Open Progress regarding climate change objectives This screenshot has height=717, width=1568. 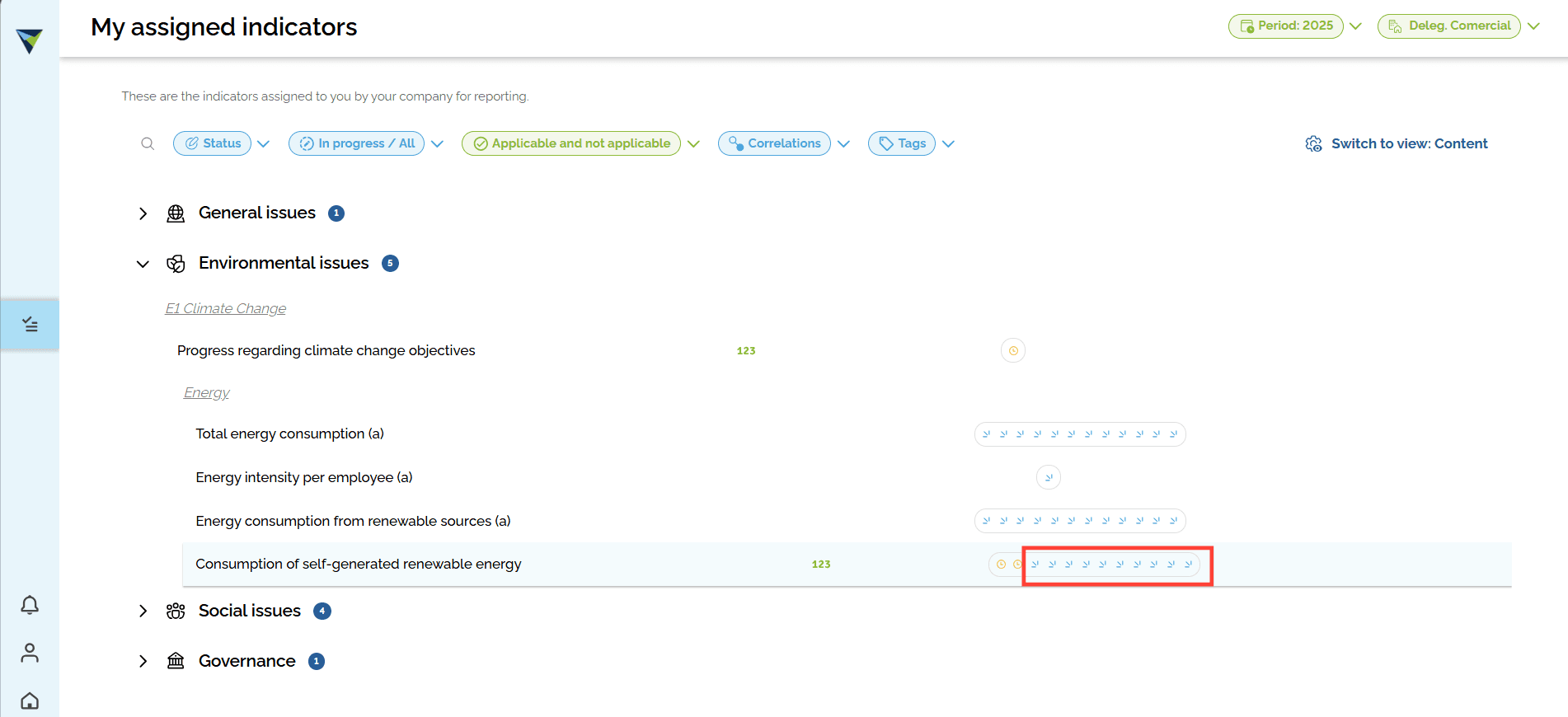coord(326,350)
